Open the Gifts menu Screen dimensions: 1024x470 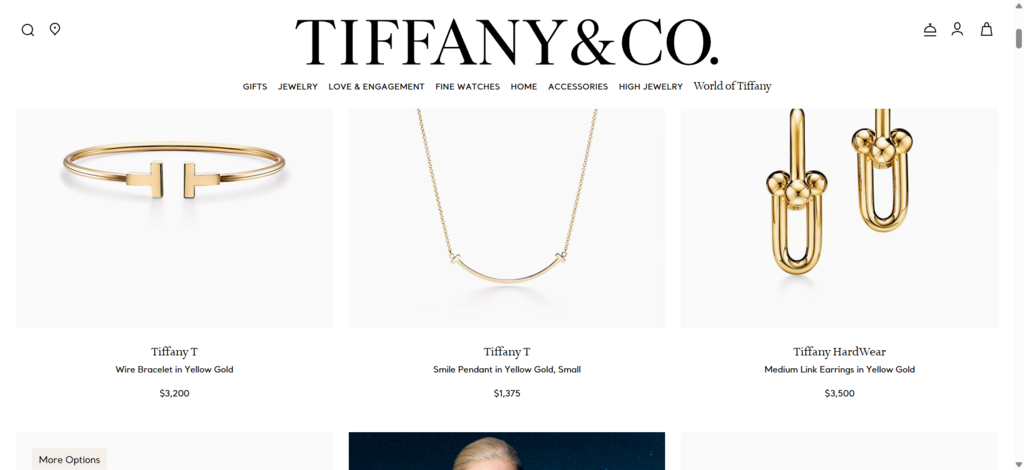coord(255,86)
